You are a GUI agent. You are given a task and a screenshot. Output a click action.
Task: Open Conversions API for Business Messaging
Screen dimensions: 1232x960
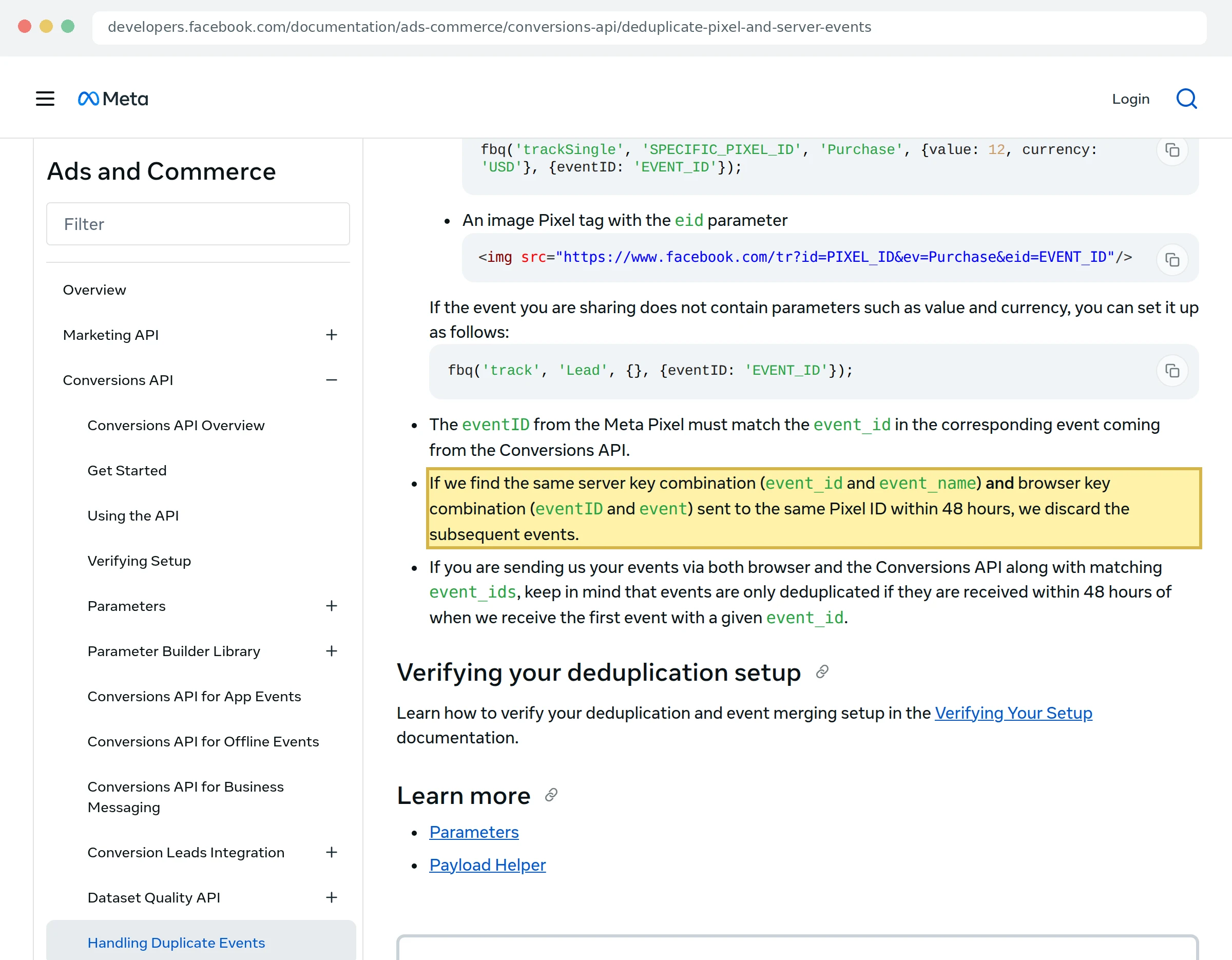[186, 797]
